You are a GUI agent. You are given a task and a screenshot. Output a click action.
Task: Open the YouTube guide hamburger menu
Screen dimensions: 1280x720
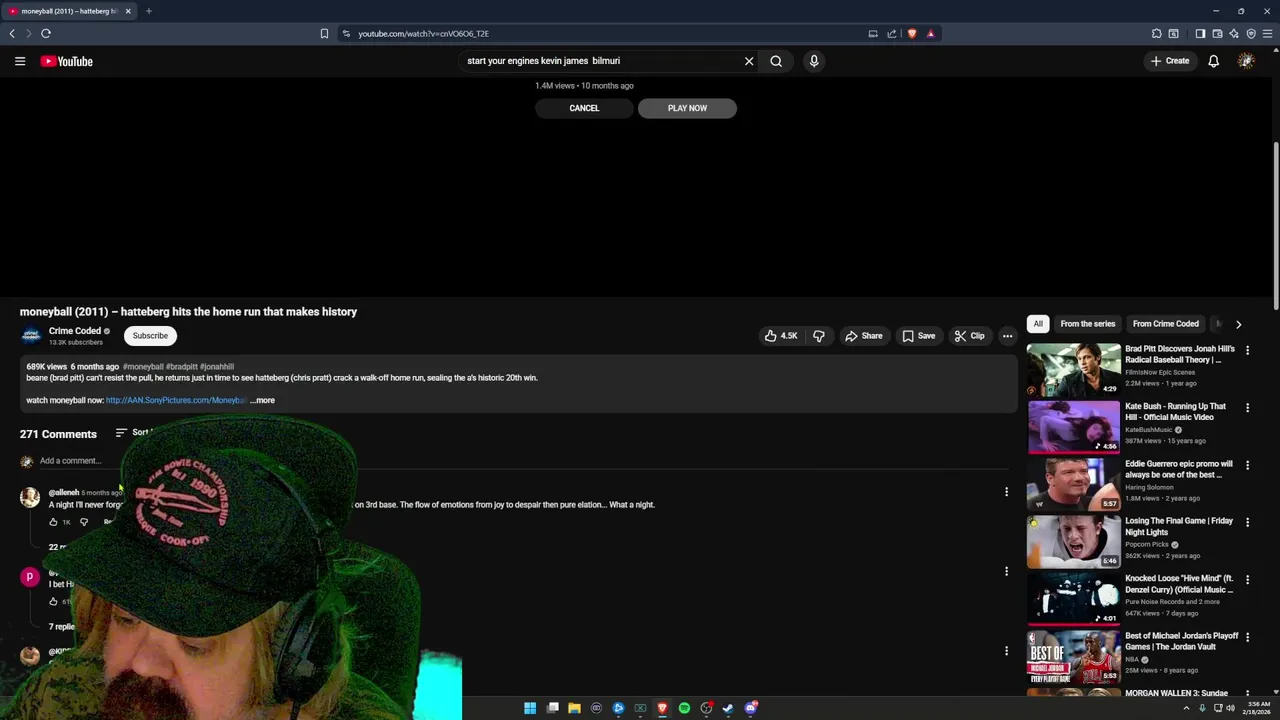click(x=20, y=61)
